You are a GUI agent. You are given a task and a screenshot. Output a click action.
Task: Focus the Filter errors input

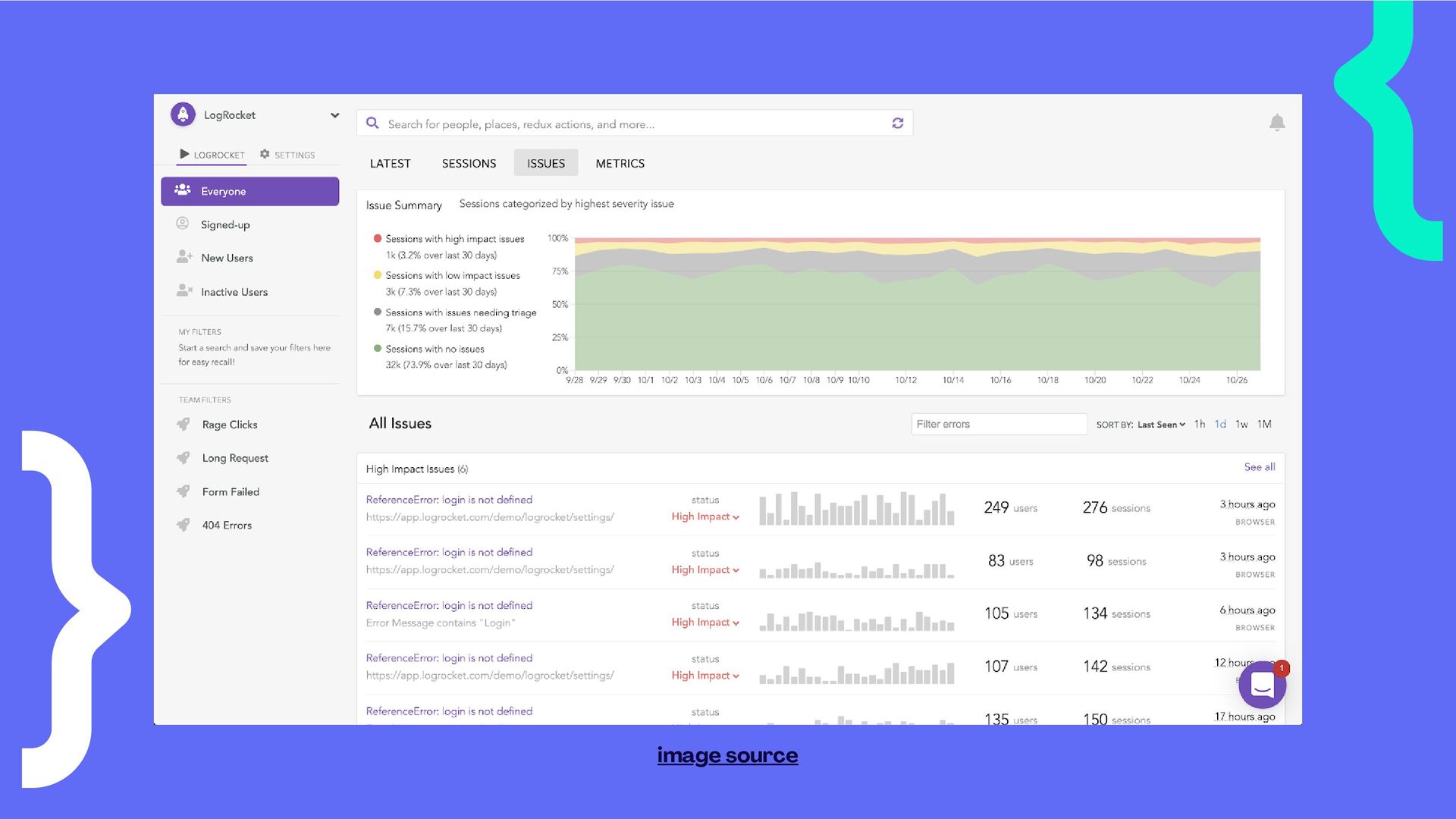pos(999,424)
